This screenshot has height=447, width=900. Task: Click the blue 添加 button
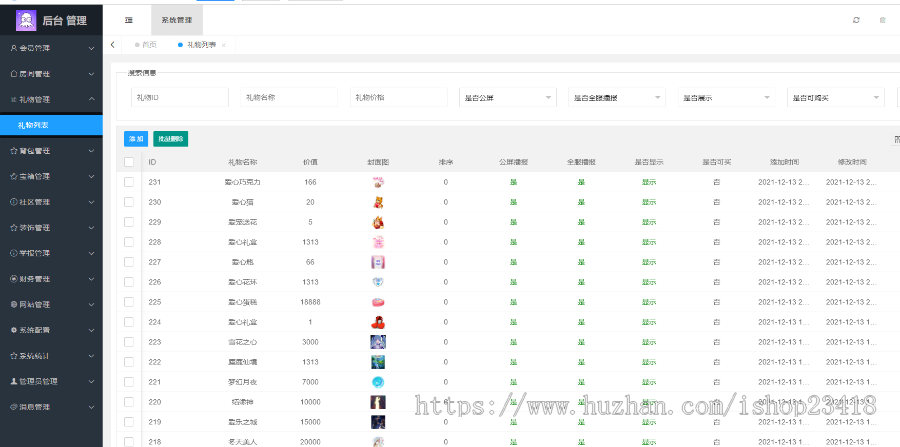pos(136,139)
